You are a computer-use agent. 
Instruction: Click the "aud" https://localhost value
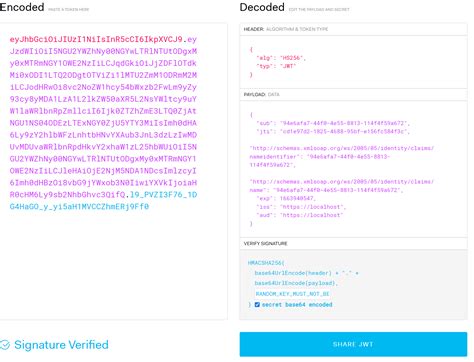(x=311, y=215)
